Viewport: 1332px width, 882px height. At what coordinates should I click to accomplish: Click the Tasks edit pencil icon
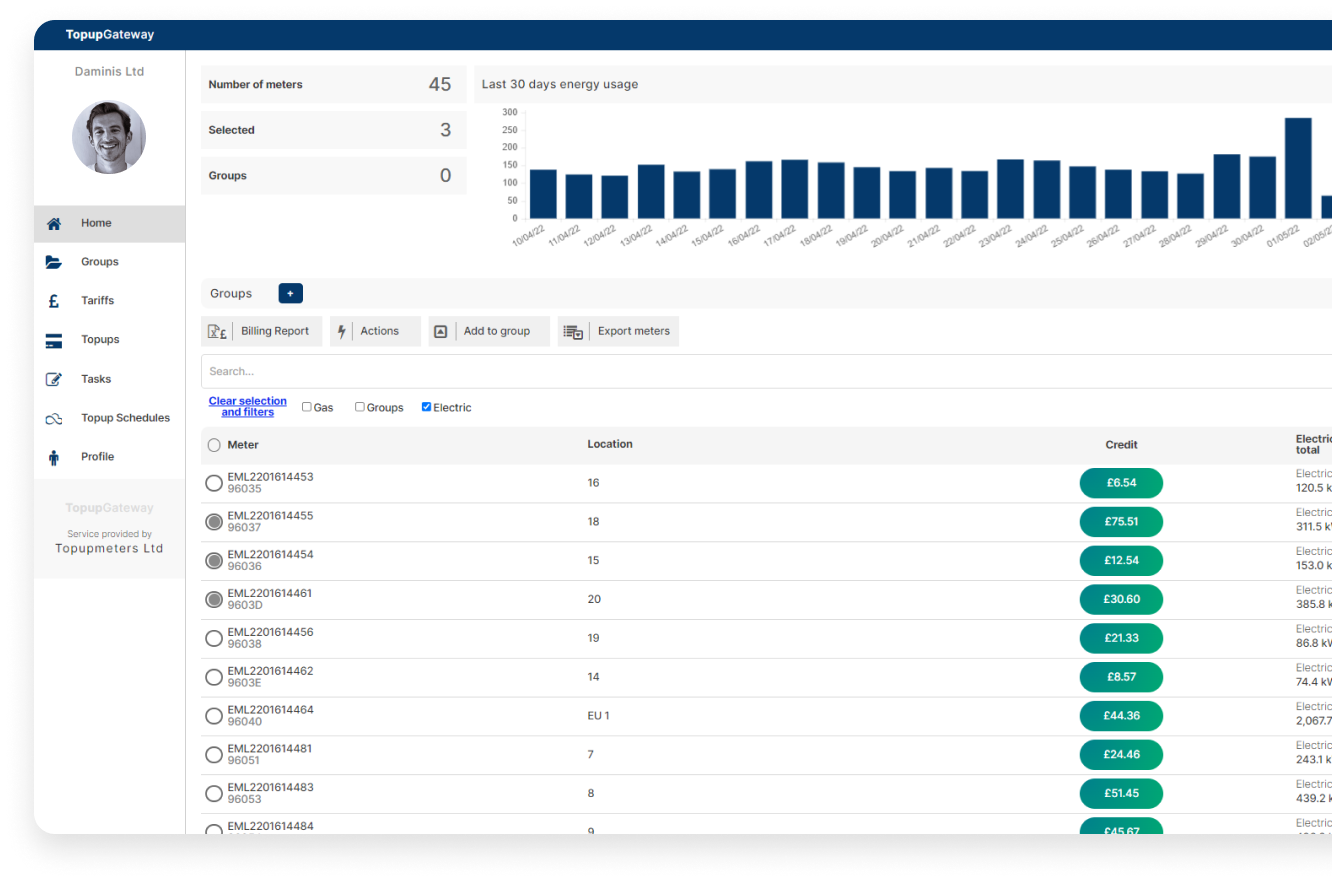click(54, 380)
